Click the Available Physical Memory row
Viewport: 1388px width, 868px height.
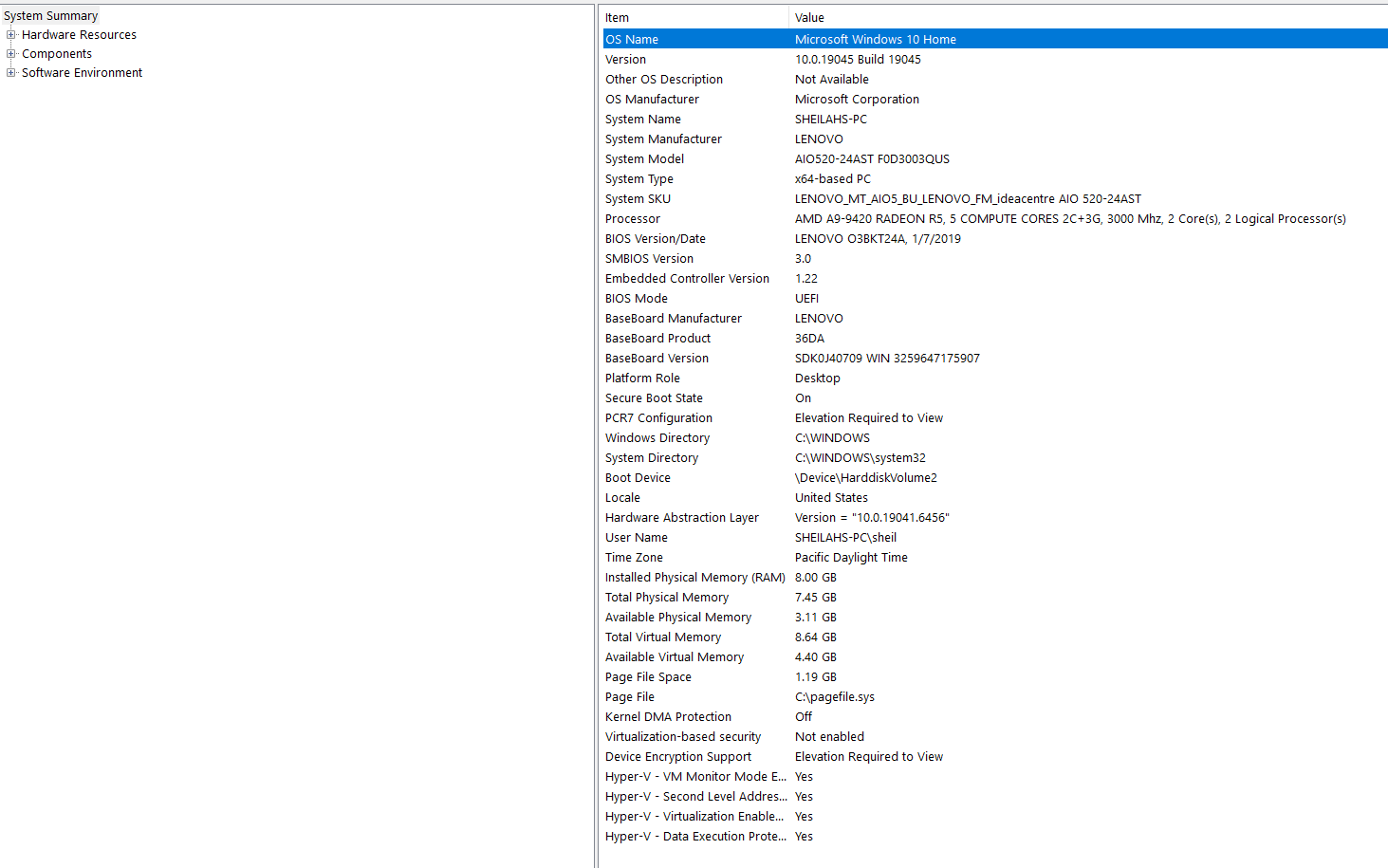995,617
